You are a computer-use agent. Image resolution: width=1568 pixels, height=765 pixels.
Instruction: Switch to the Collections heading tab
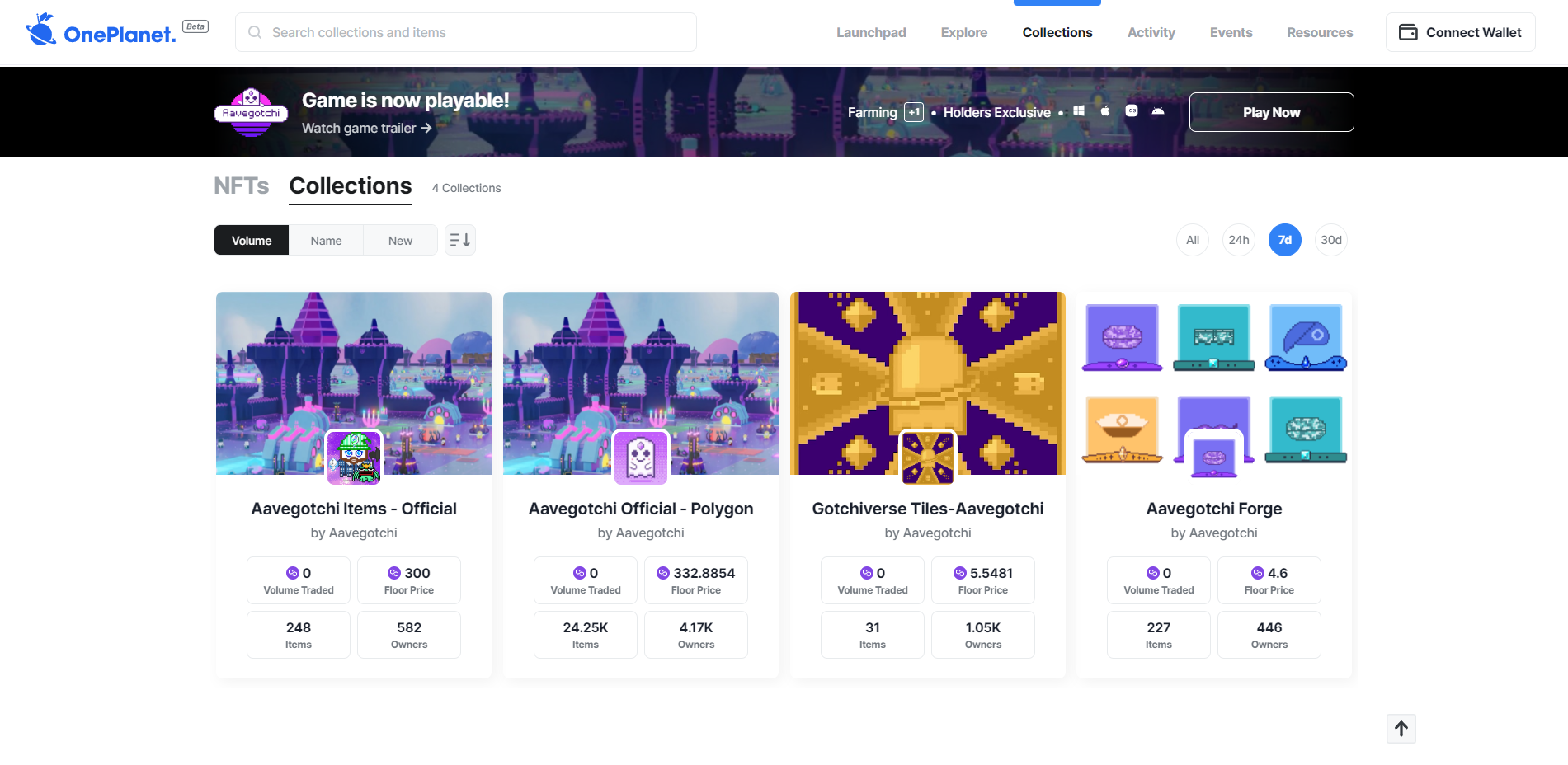(x=351, y=186)
